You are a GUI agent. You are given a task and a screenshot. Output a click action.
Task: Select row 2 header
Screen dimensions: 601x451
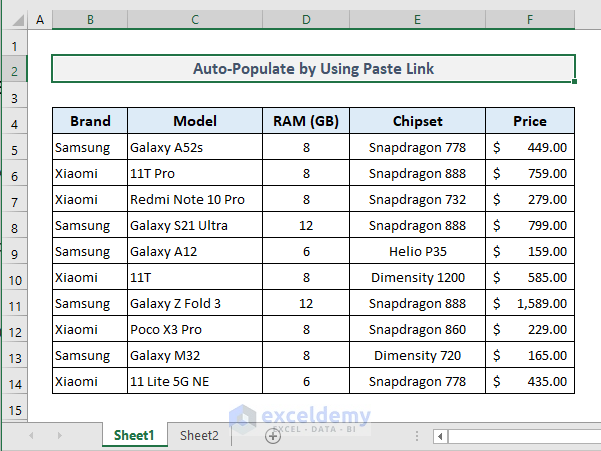(15, 71)
